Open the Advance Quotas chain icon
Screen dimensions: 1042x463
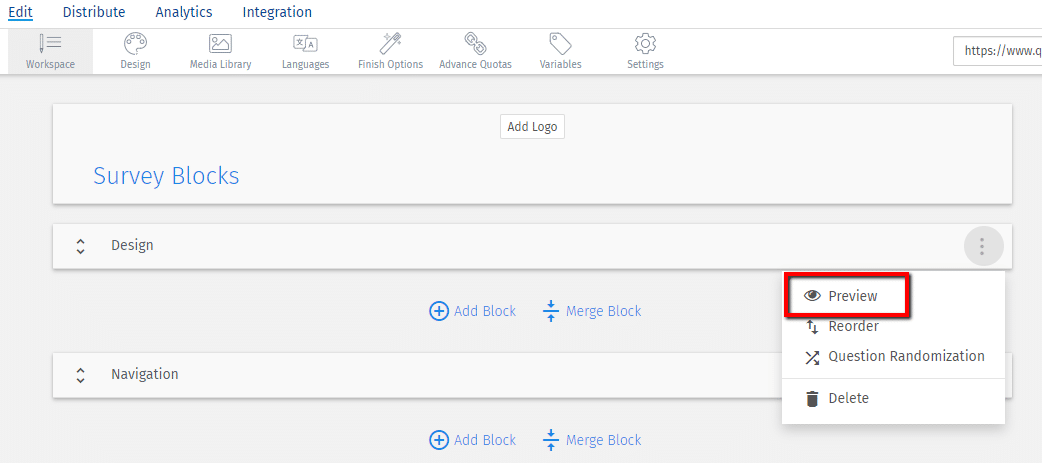pyautogui.click(x=475, y=44)
